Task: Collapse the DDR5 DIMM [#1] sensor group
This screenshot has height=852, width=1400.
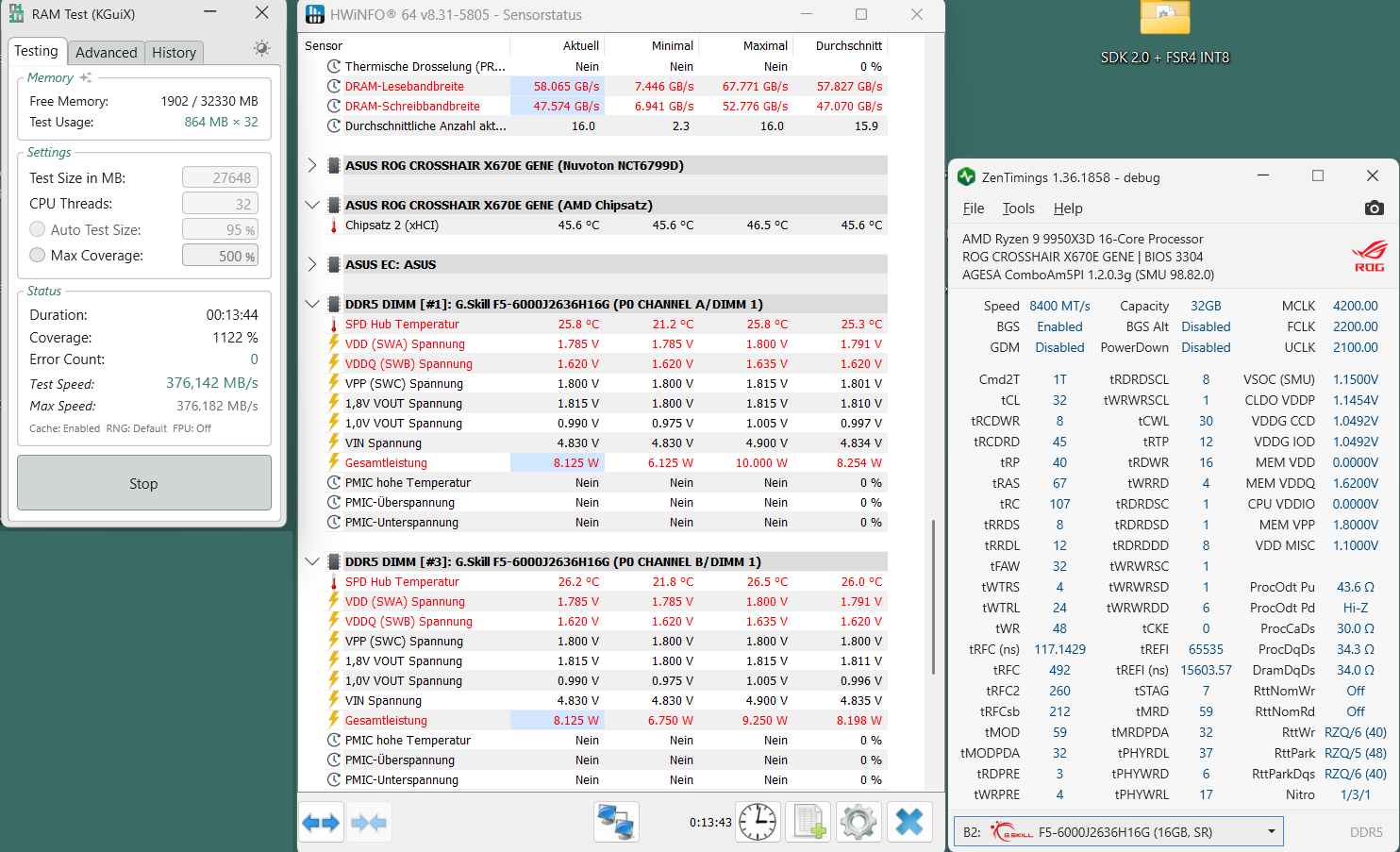Action: click(x=312, y=304)
